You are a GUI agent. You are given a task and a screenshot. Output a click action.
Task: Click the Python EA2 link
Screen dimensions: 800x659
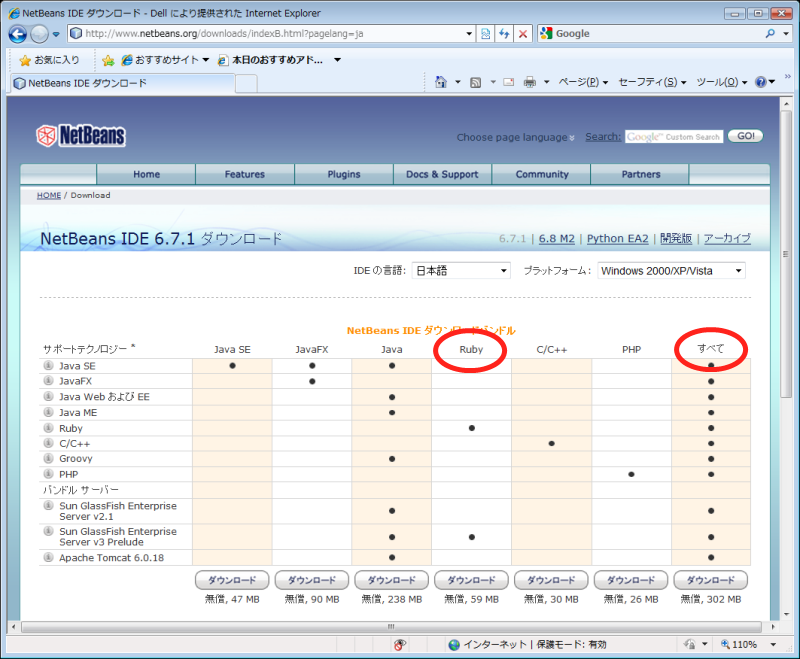(617, 239)
